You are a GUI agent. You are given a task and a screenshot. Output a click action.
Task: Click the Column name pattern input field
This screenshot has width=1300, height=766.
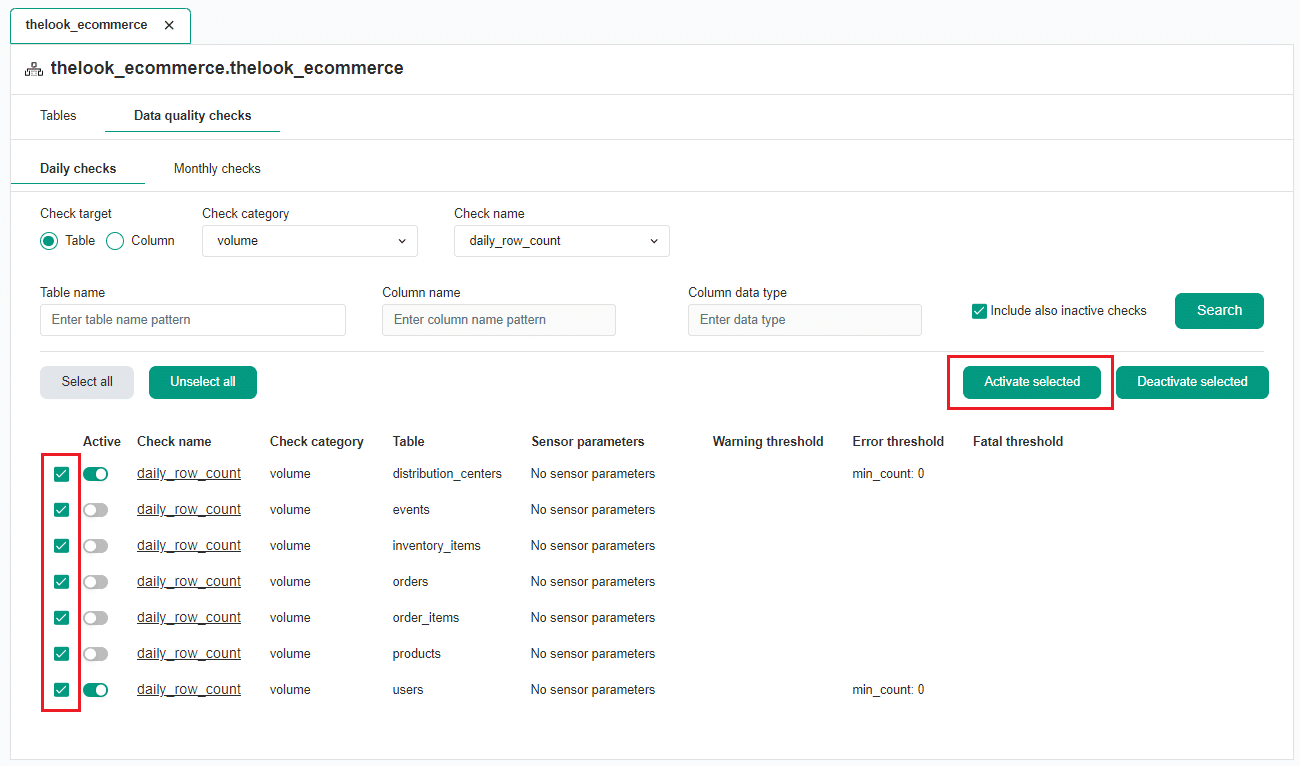[x=499, y=320]
